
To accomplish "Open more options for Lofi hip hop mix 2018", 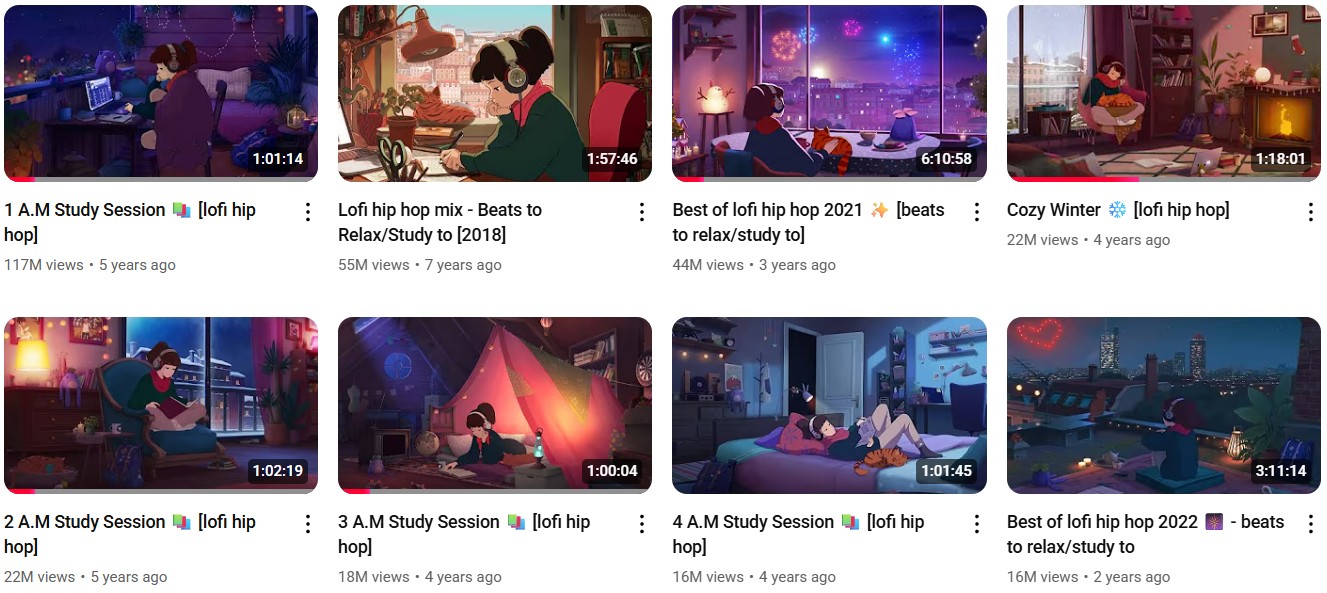I will (x=642, y=211).
